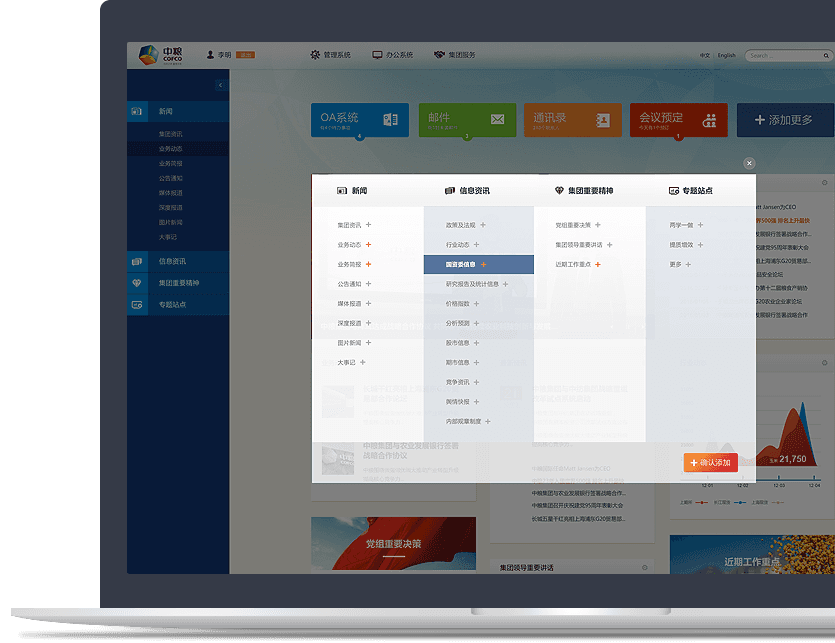The image size is (835, 643).
Task: Click the 专题站点 icon in the left sidebar
Action: click(137, 304)
